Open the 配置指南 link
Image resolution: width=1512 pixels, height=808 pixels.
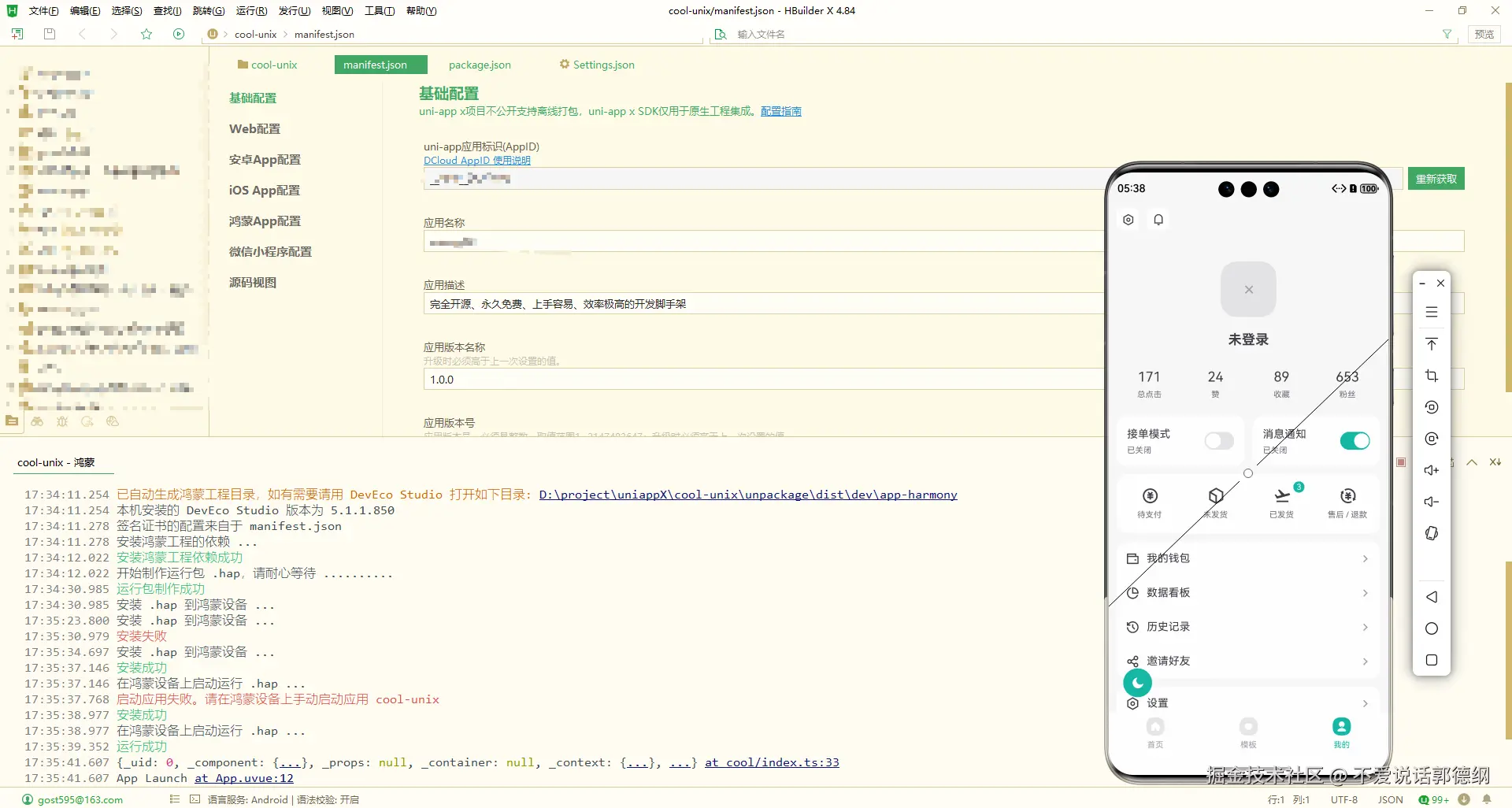coord(780,111)
